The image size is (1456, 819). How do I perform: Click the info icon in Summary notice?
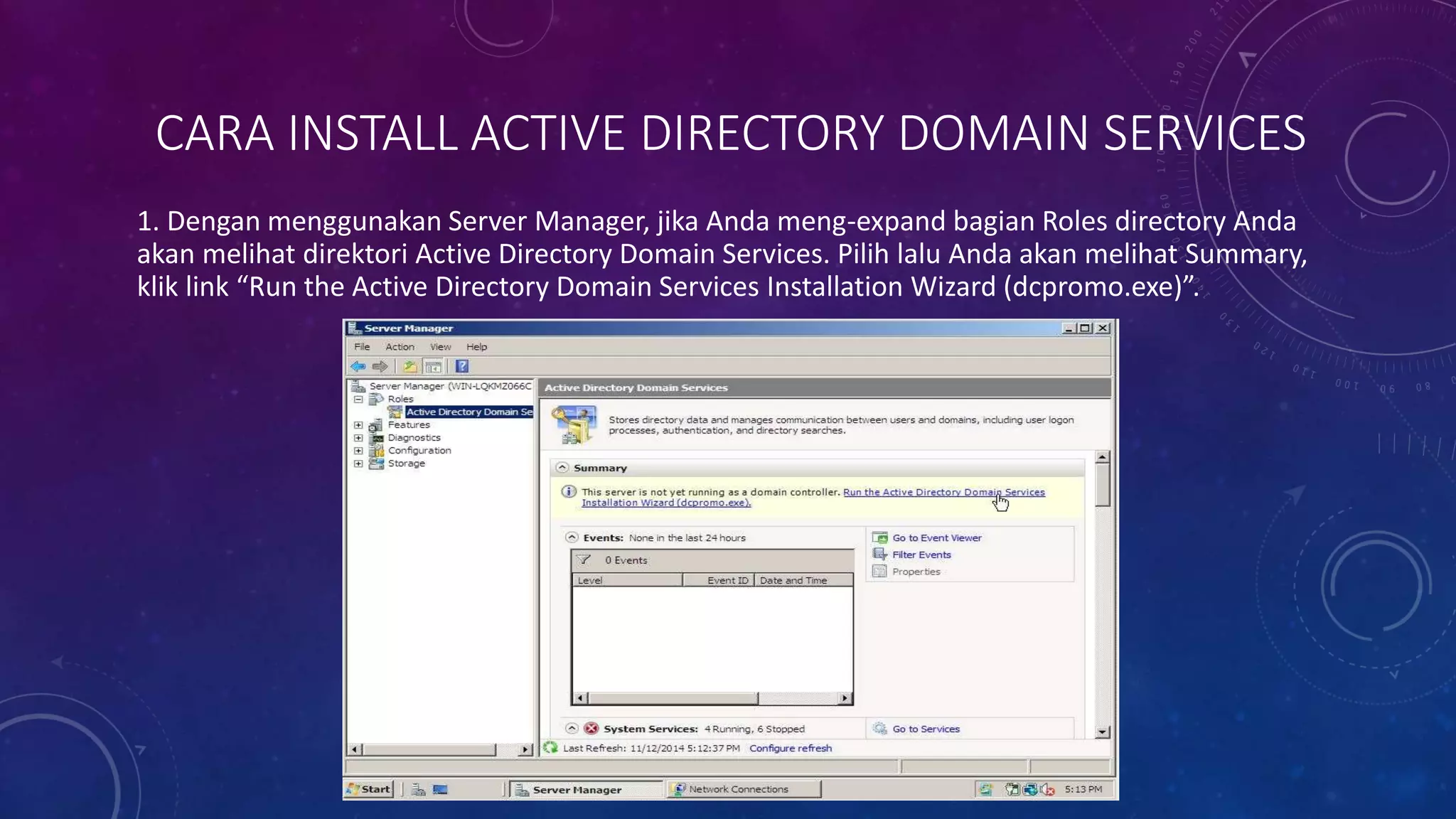[x=569, y=492]
